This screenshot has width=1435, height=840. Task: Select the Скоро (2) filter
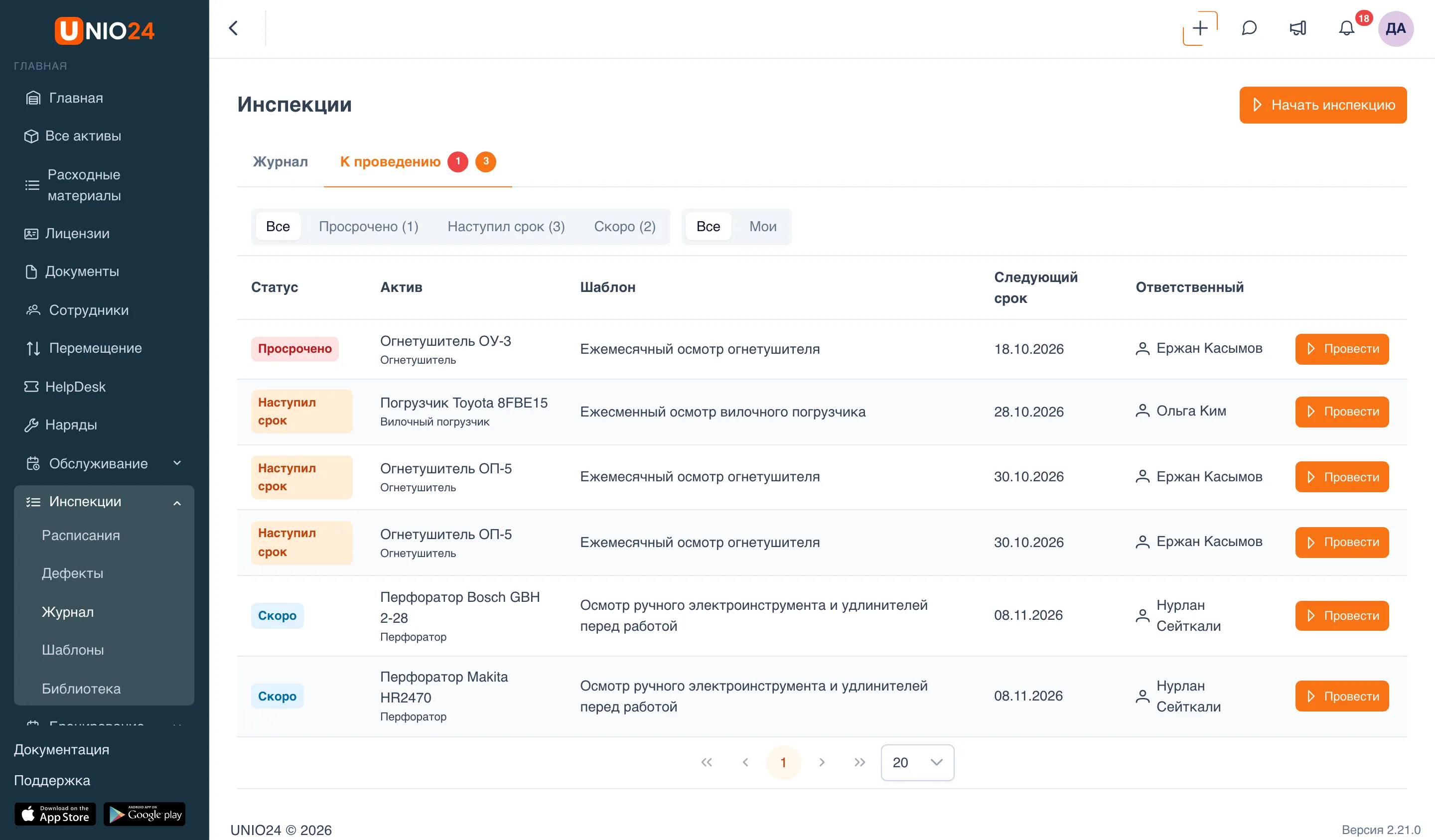pos(625,226)
